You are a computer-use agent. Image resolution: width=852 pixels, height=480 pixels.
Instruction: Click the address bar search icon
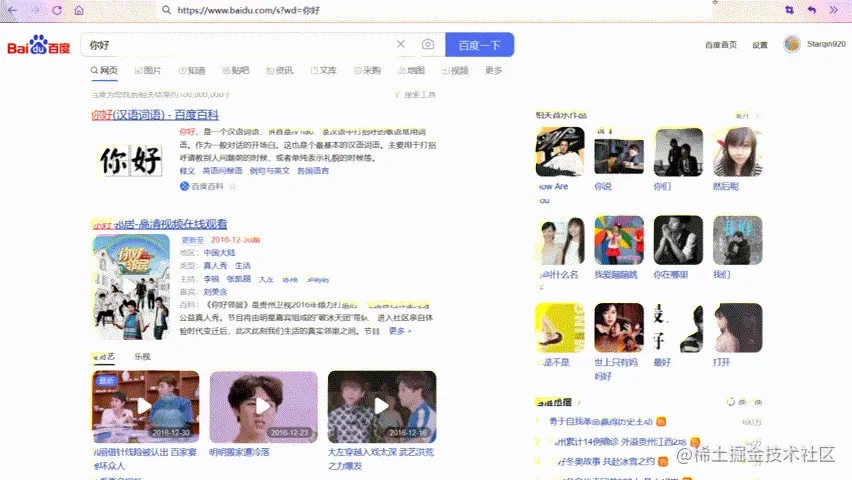click(167, 10)
